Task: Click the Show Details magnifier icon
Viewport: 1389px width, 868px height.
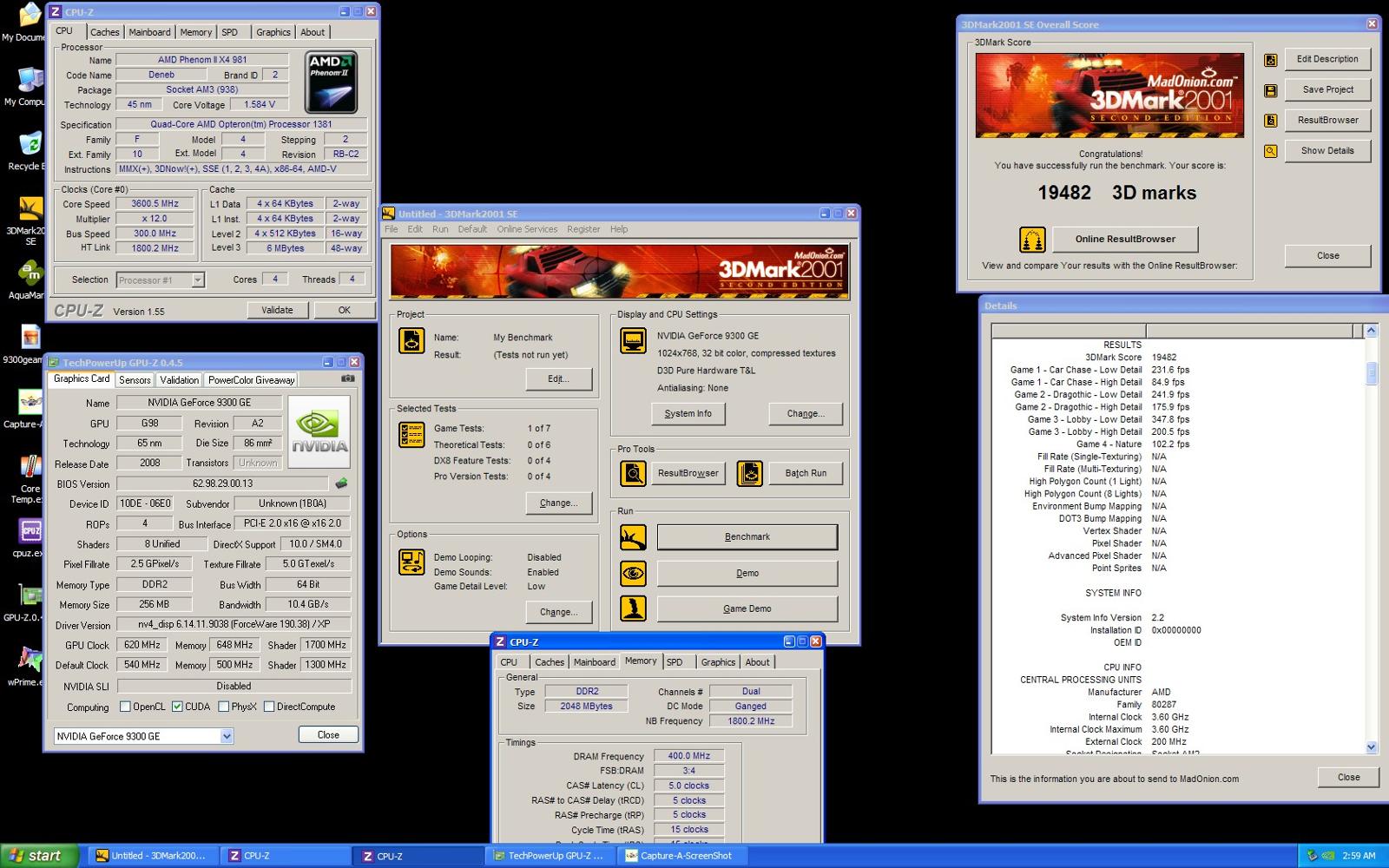Action: point(1271,151)
